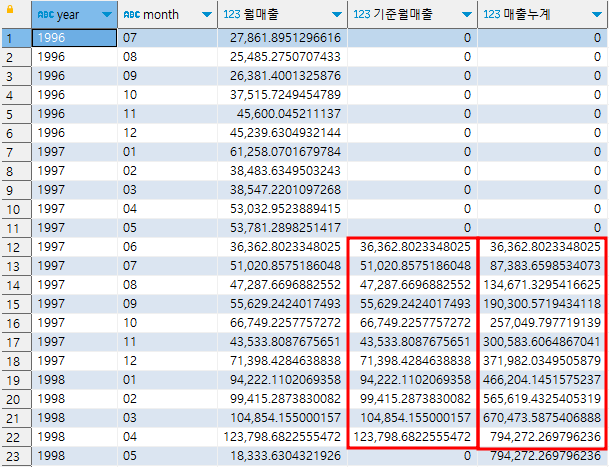Select row number 1 header
The image size is (609, 467).
(x=16, y=38)
